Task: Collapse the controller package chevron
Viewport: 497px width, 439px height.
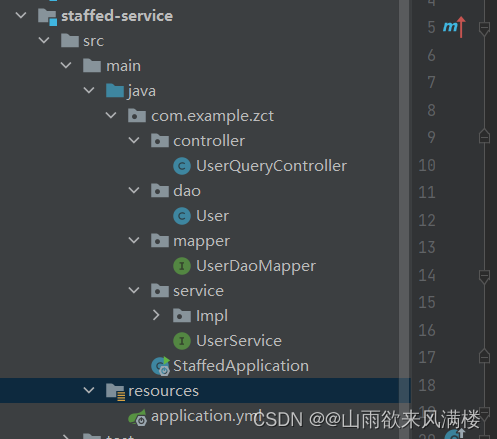Action: (134, 140)
